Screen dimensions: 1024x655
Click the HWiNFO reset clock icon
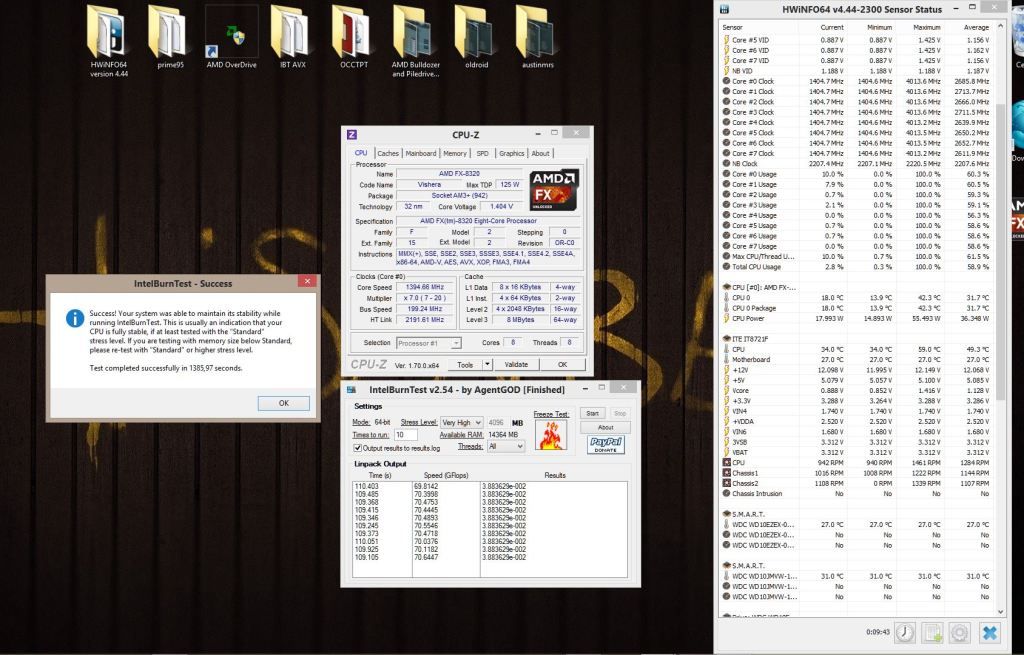(x=904, y=632)
